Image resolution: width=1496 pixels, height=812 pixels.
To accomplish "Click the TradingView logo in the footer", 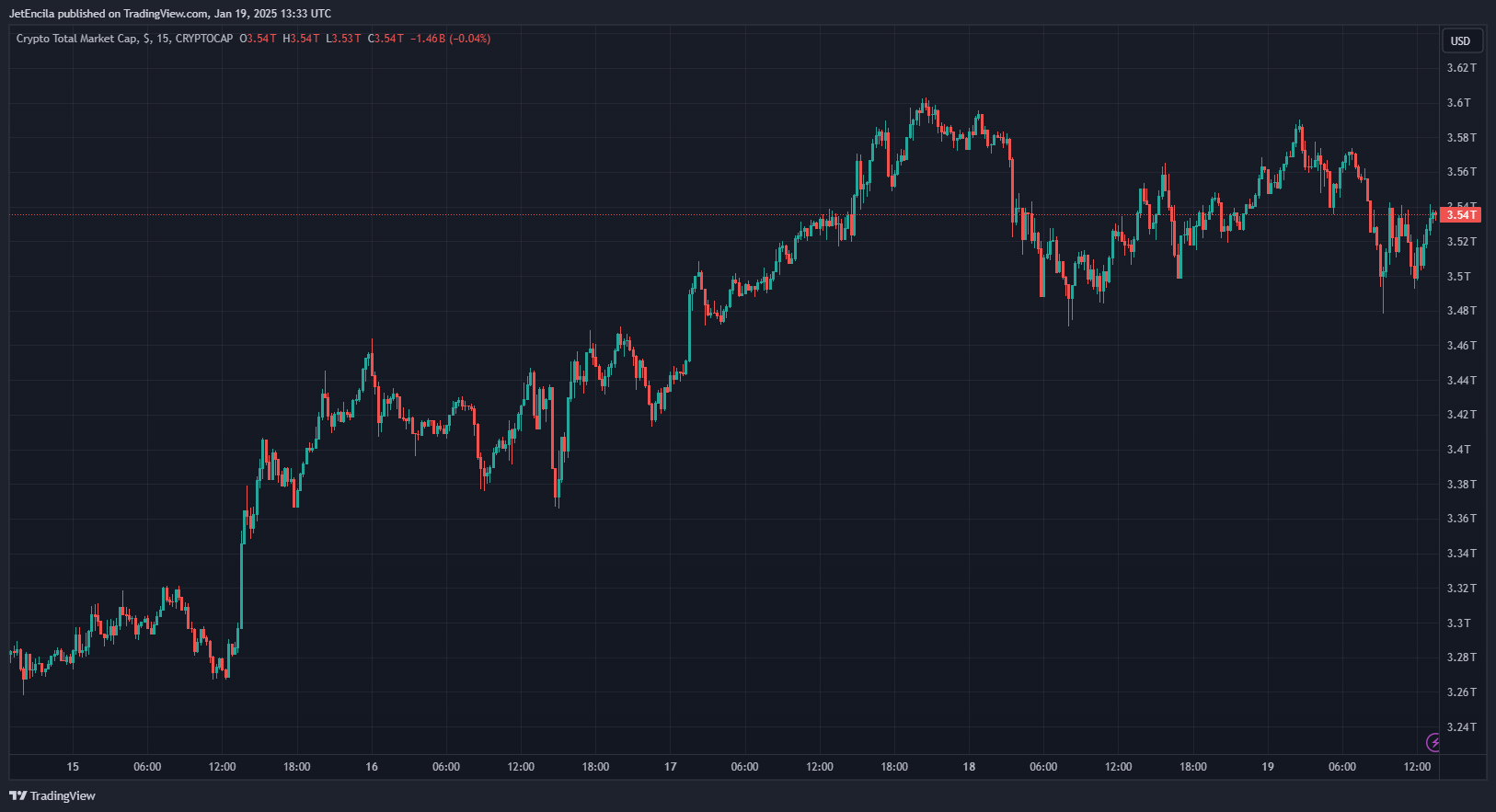I will [x=52, y=795].
